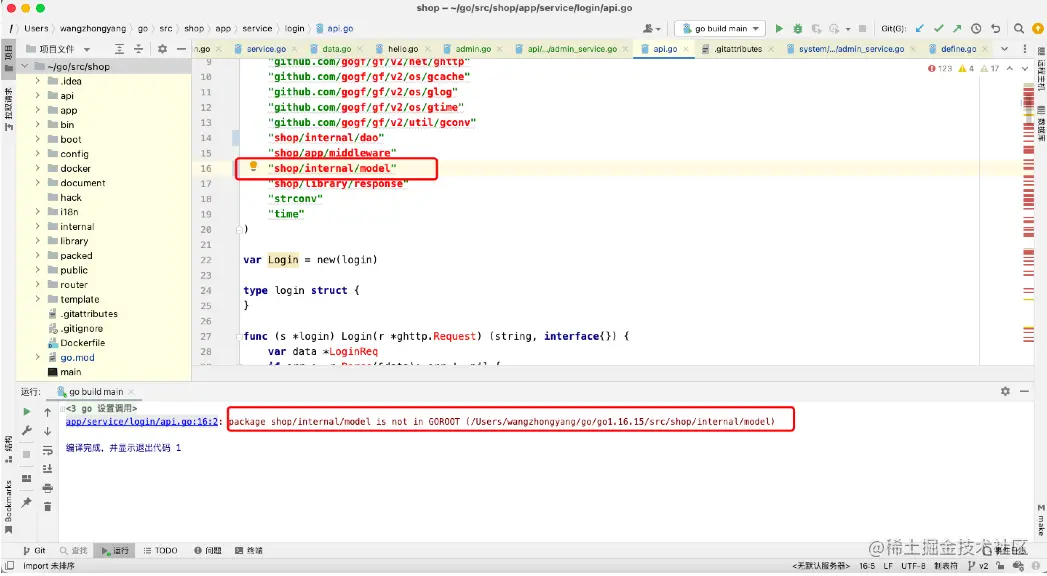This screenshot has height=576, width=1047.
Task: Print the run output
Action: pyautogui.click(x=47, y=488)
